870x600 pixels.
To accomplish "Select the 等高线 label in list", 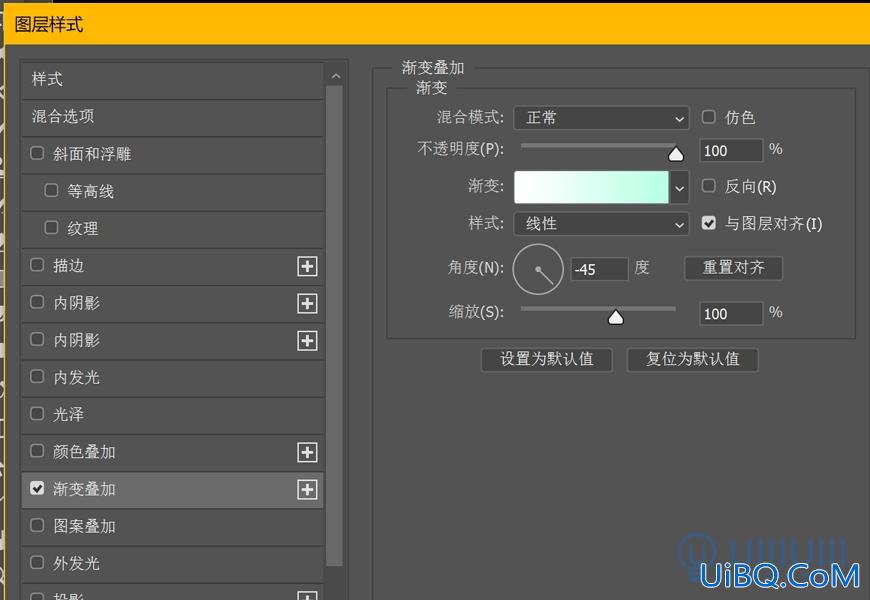I will tap(90, 191).
